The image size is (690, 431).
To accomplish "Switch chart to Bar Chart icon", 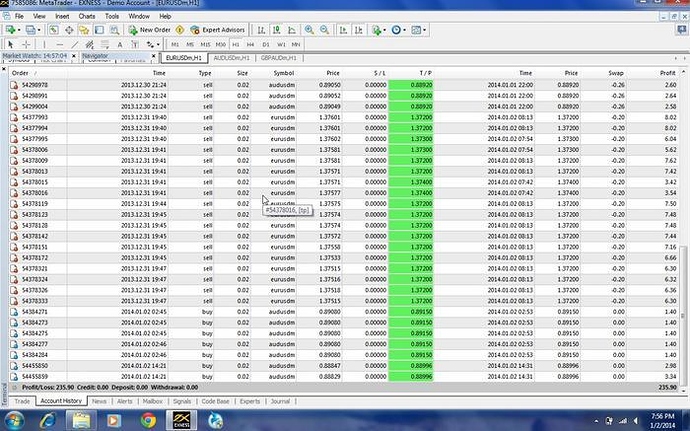I will [261, 30].
